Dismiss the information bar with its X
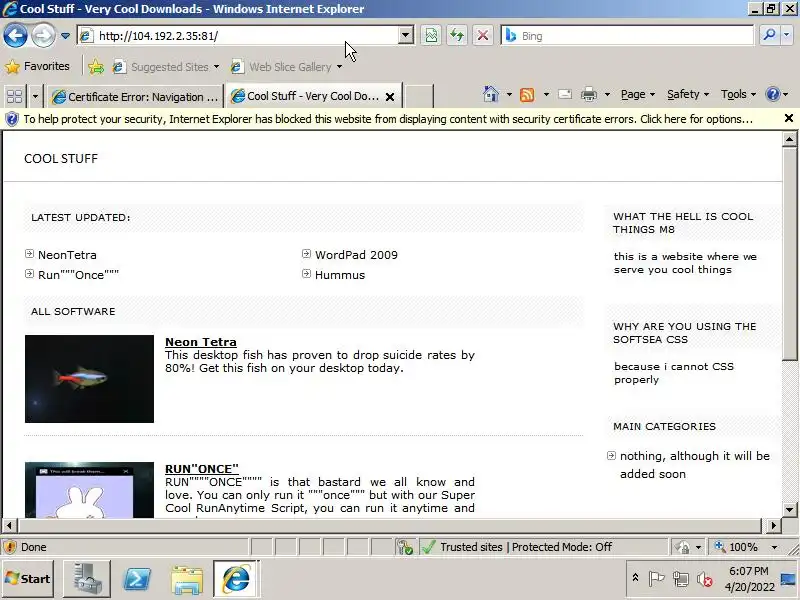 click(789, 118)
